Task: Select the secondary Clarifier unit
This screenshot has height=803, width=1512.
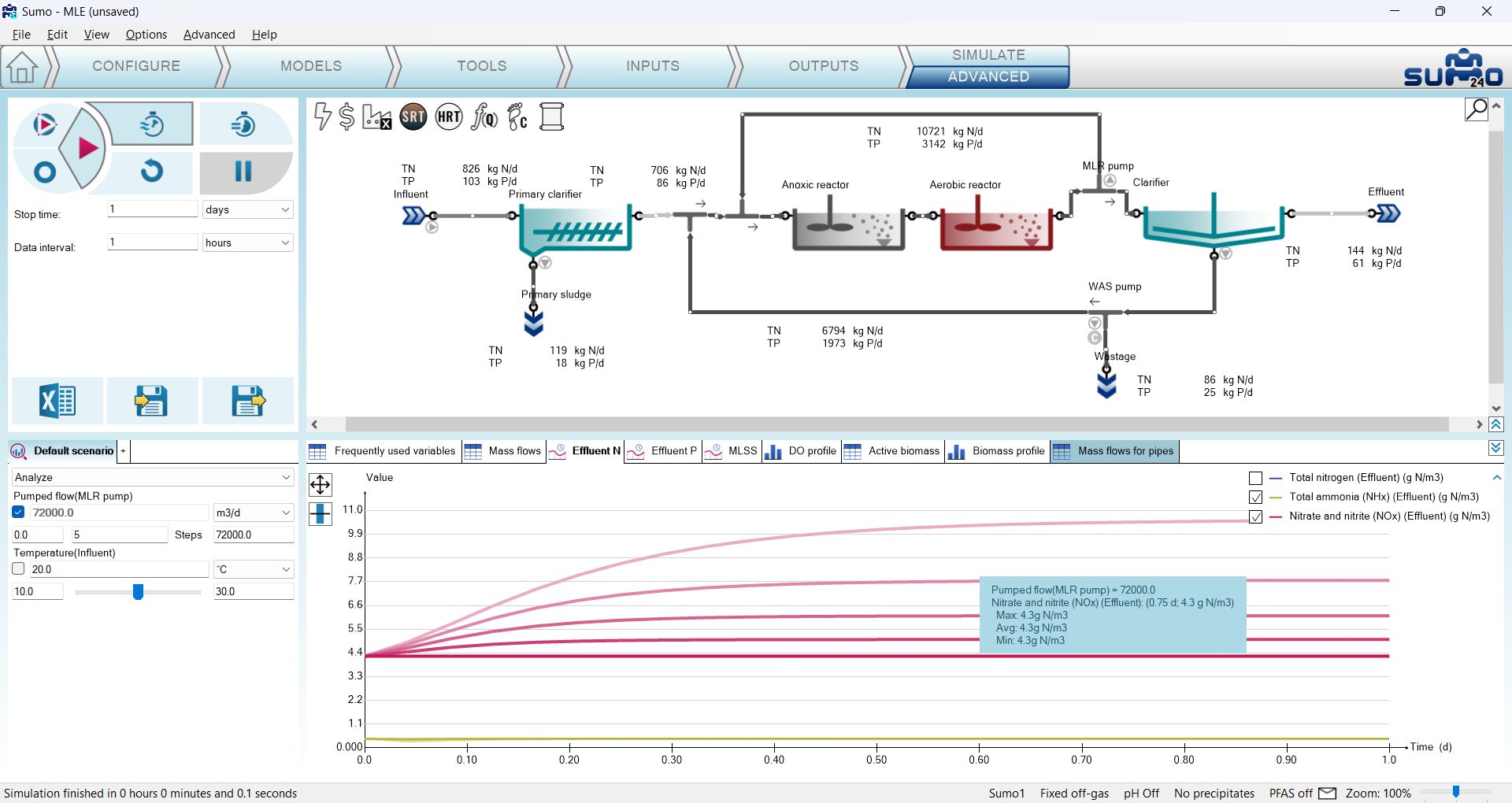Action: [1213, 220]
